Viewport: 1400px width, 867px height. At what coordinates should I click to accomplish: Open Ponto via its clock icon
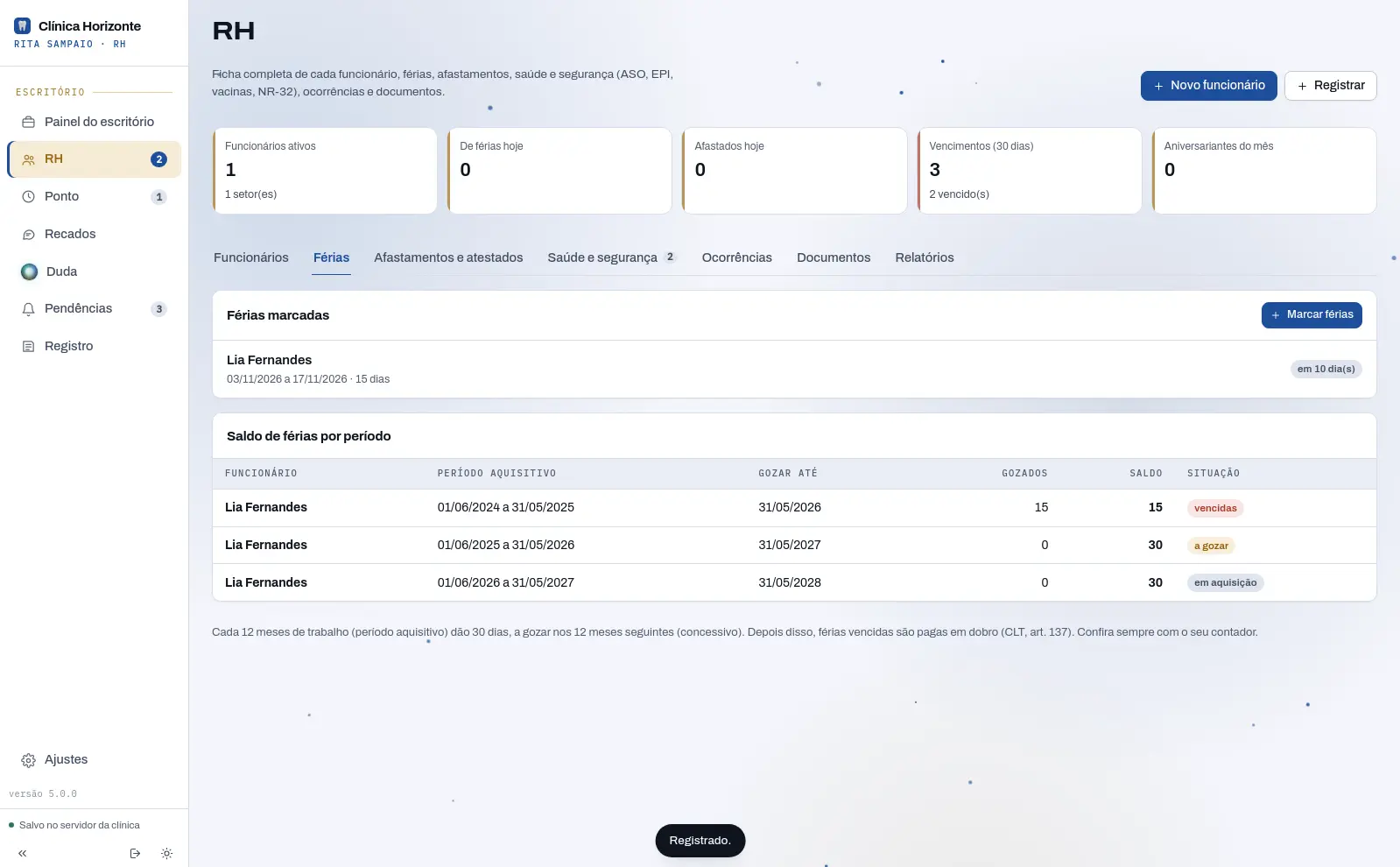coord(28,197)
